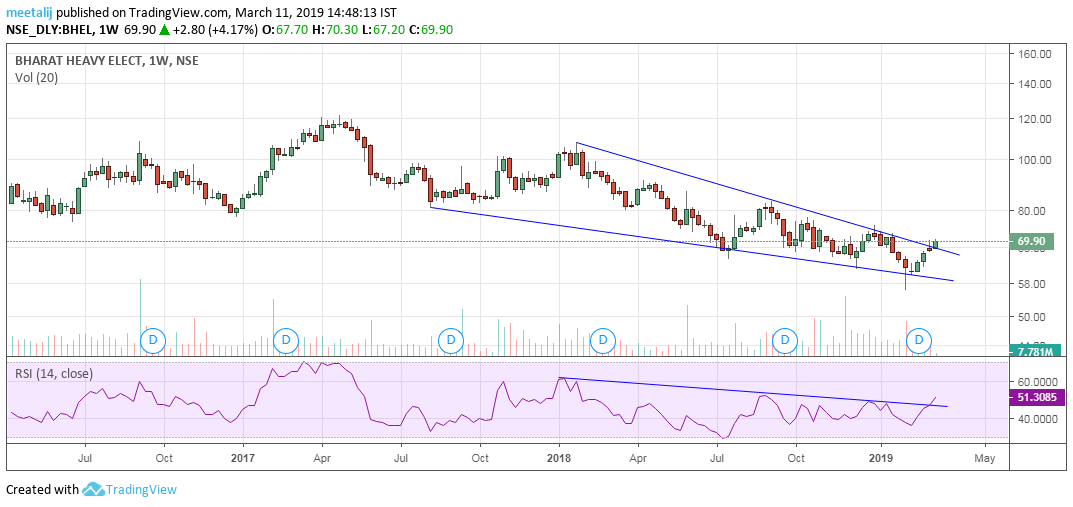
Task: Click the green 69.90 current price label
Action: pyautogui.click(x=1032, y=242)
